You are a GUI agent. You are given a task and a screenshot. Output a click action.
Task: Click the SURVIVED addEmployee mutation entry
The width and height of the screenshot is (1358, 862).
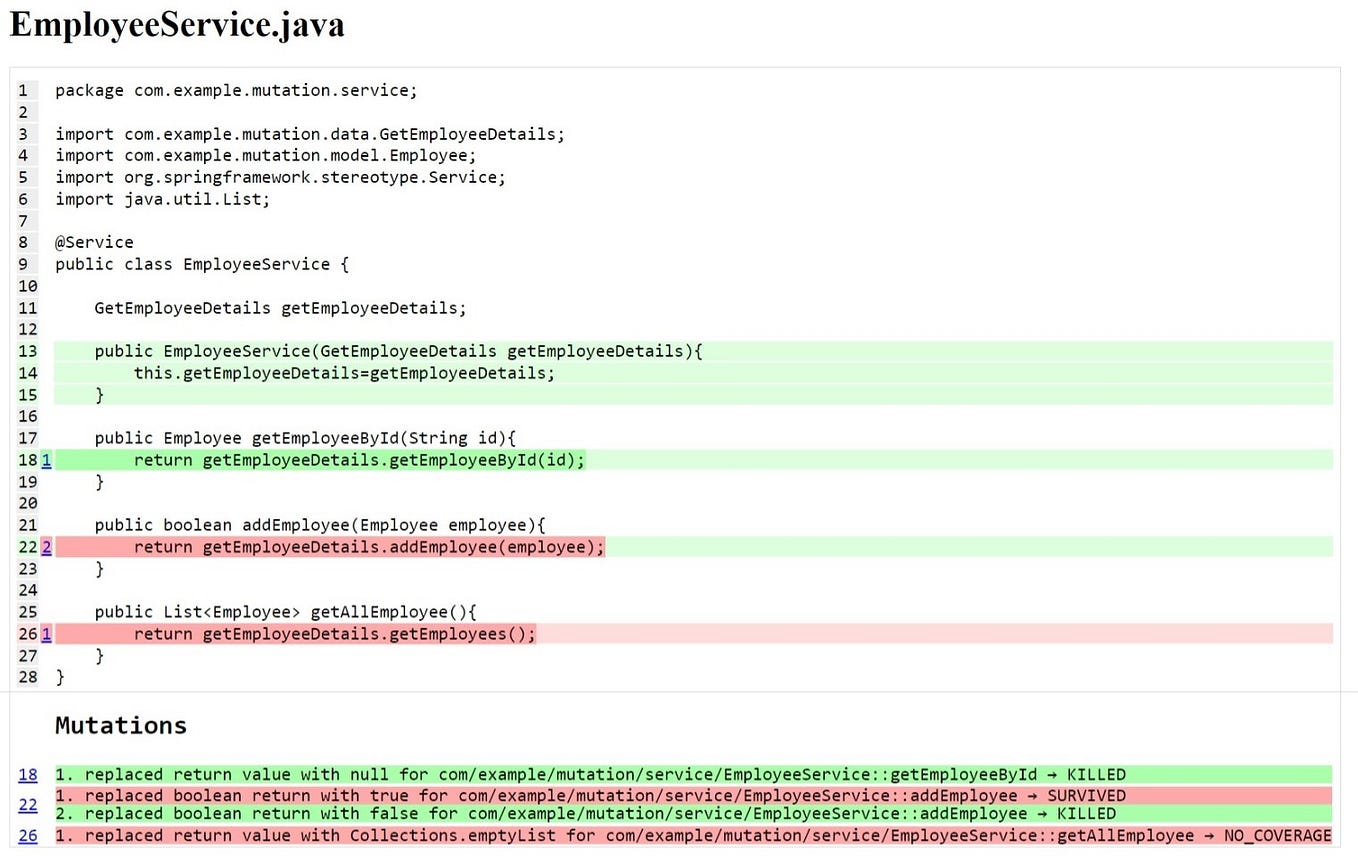(590, 795)
